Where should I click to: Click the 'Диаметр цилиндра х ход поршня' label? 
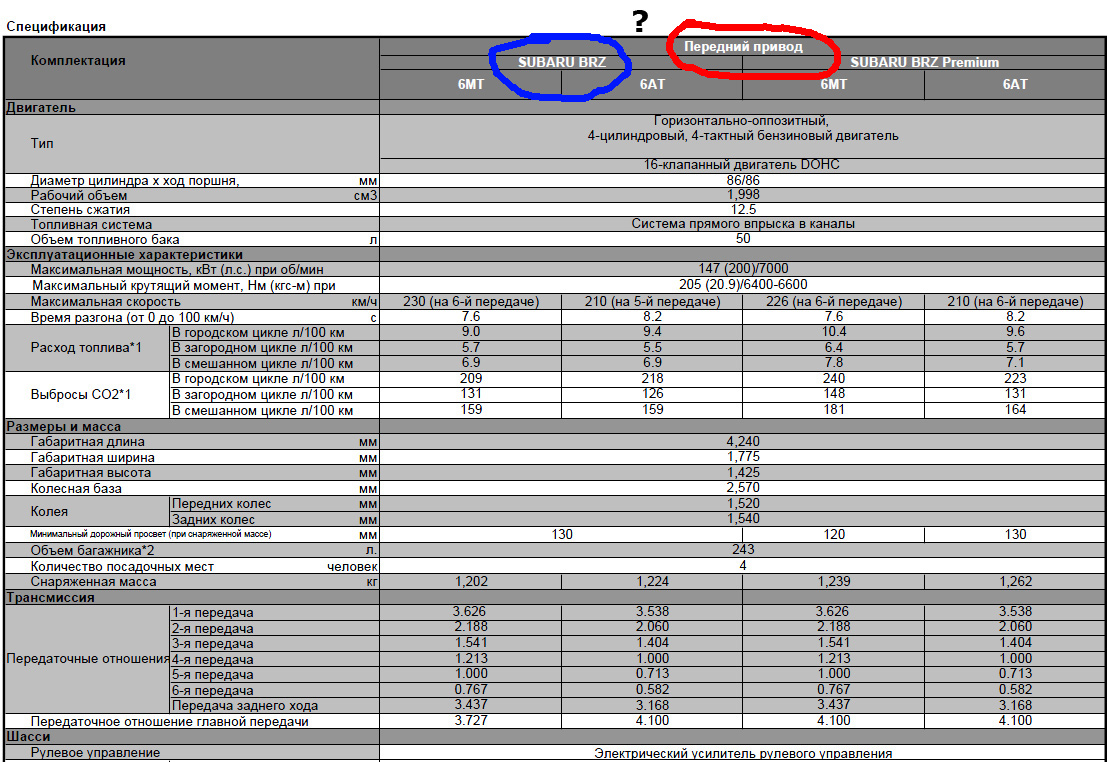tap(135, 181)
